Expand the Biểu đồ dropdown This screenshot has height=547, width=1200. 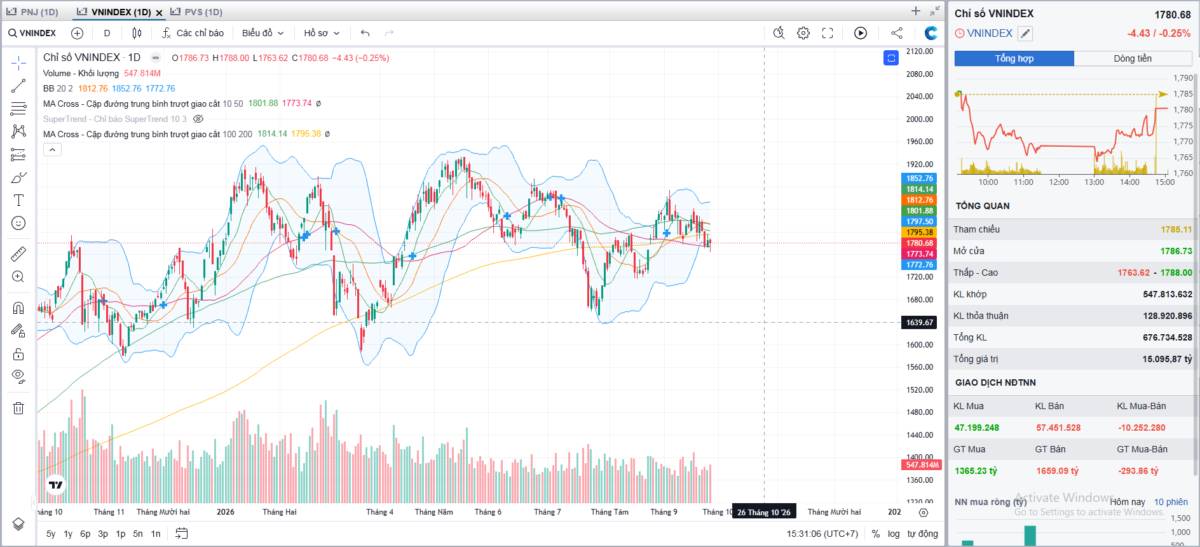[263, 33]
